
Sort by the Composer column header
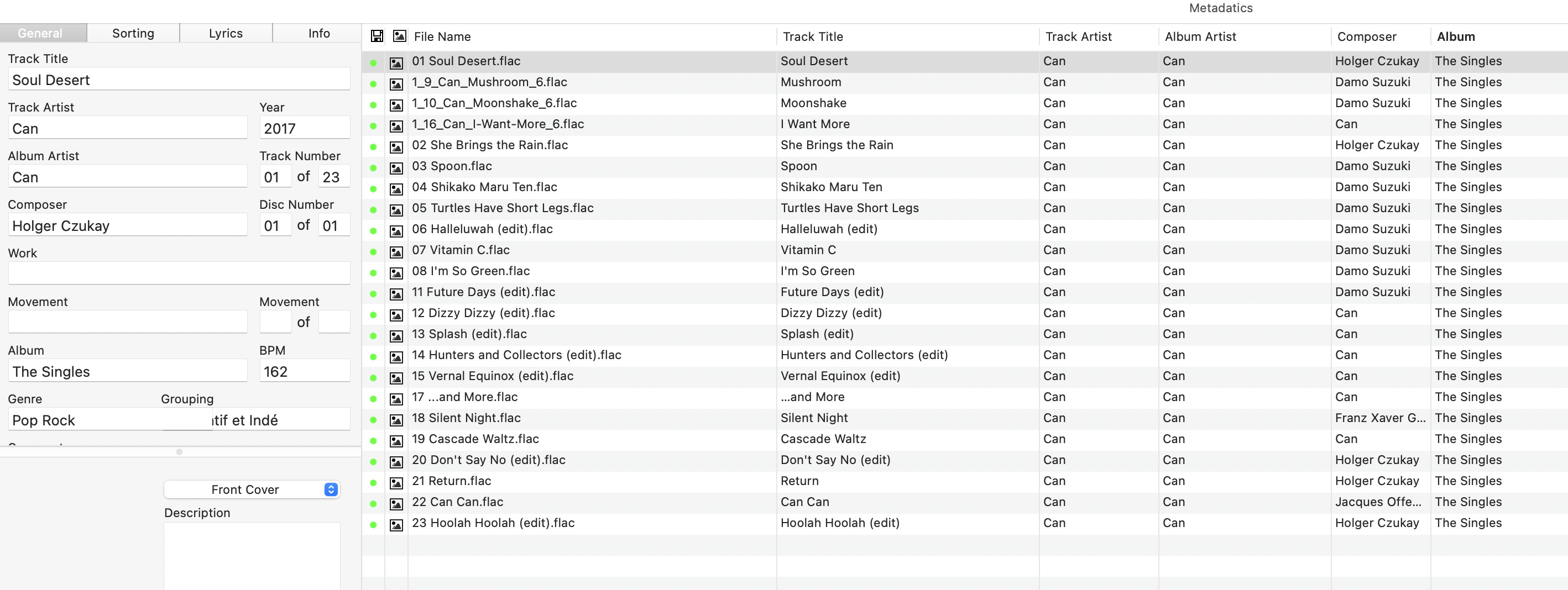[x=1366, y=36]
